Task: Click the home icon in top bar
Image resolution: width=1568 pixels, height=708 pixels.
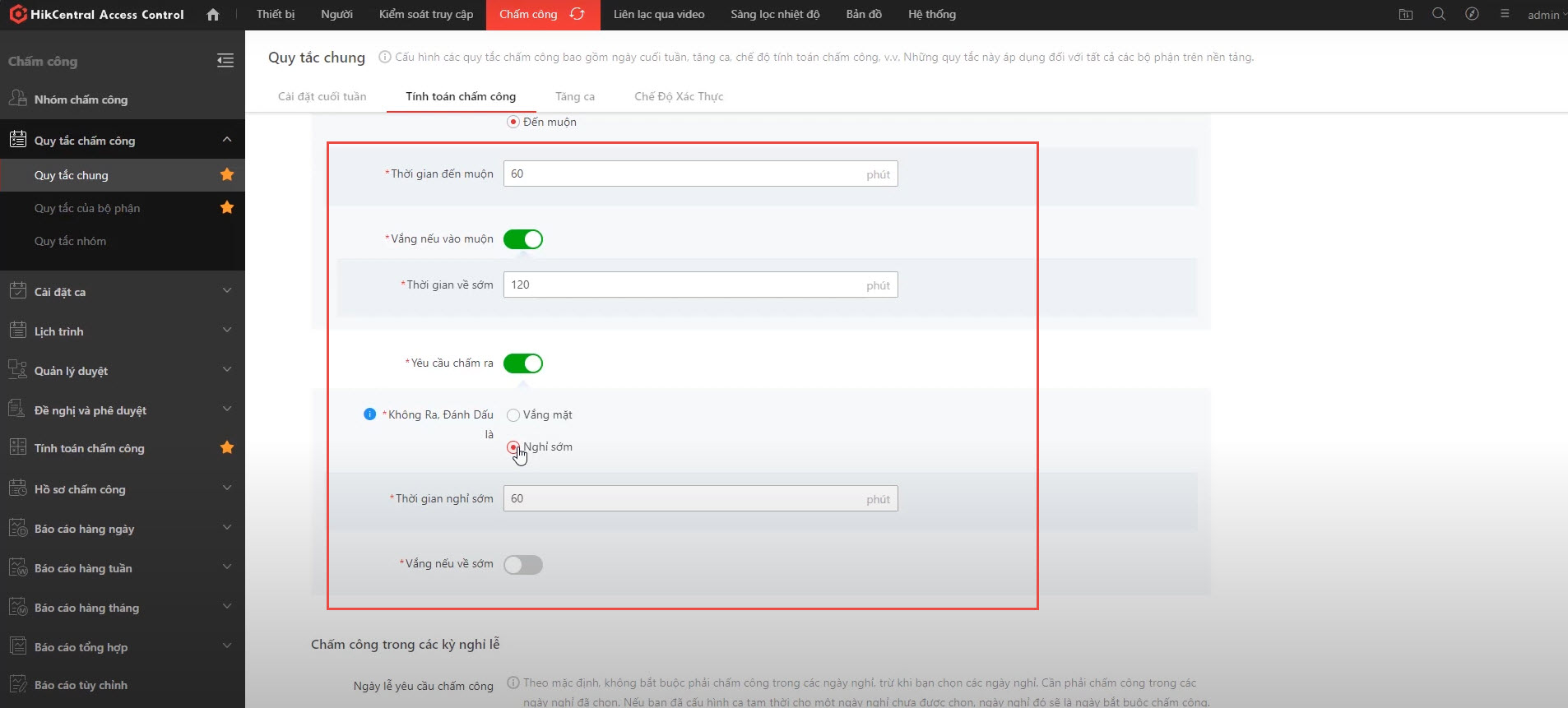Action: point(213,15)
